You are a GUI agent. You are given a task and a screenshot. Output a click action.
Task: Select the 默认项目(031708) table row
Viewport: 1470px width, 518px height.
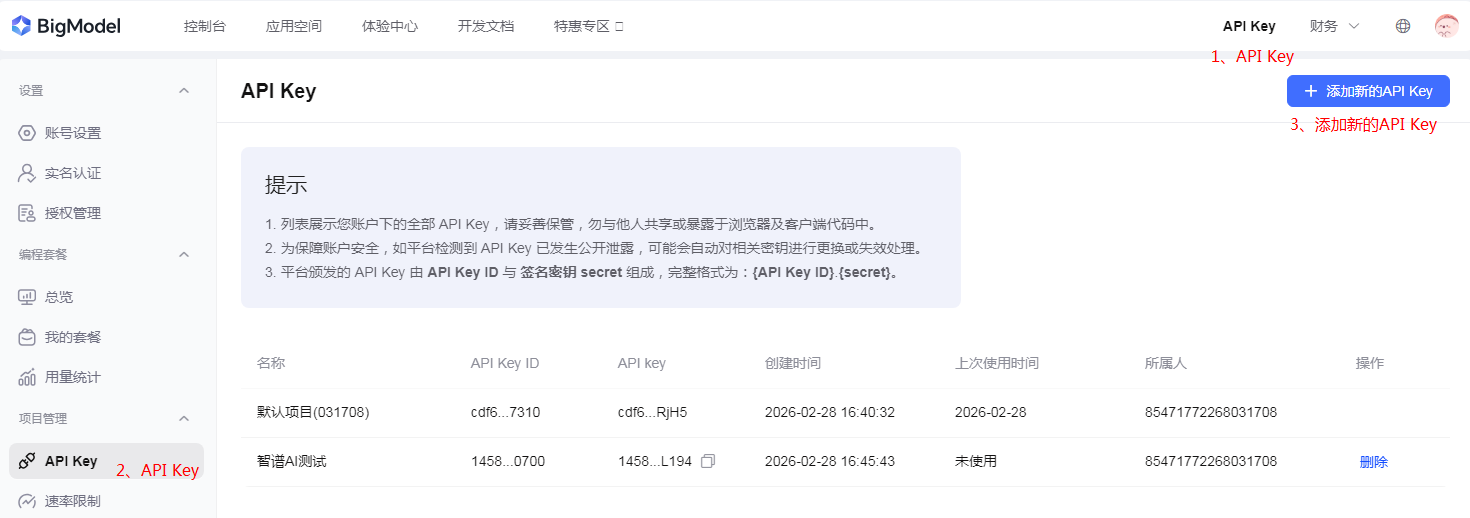click(x=313, y=413)
